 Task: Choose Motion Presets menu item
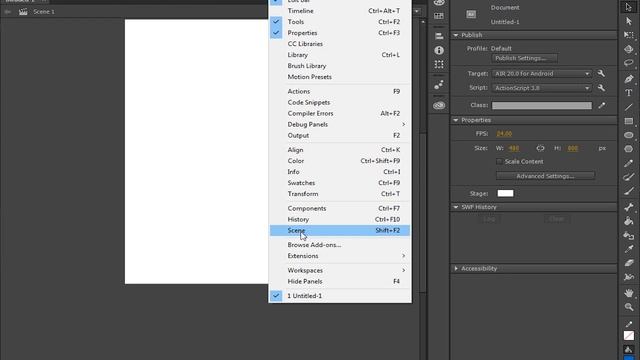coord(340,77)
